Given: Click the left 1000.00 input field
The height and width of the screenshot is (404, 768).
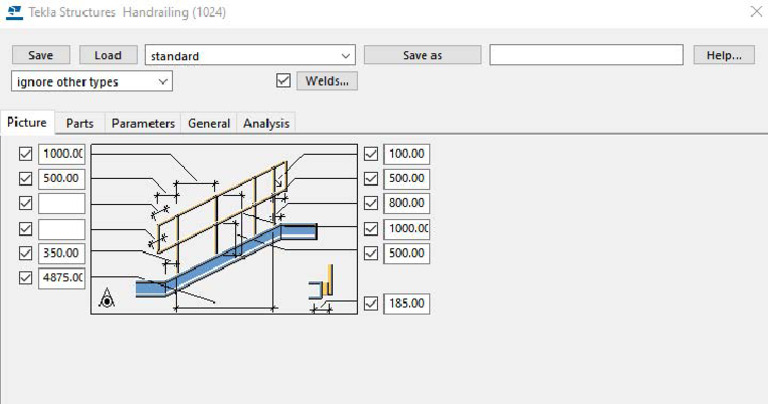Looking at the screenshot, I should coord(62,154).
